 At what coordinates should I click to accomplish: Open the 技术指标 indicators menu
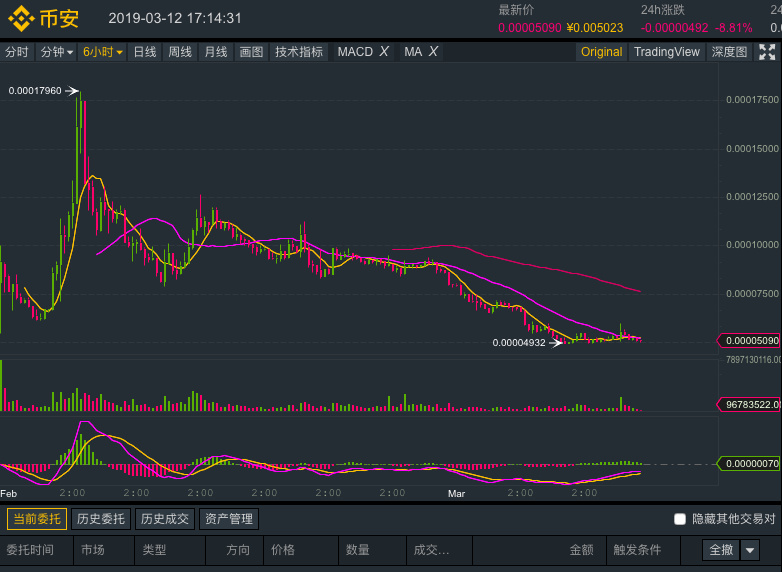click(299, 52)
